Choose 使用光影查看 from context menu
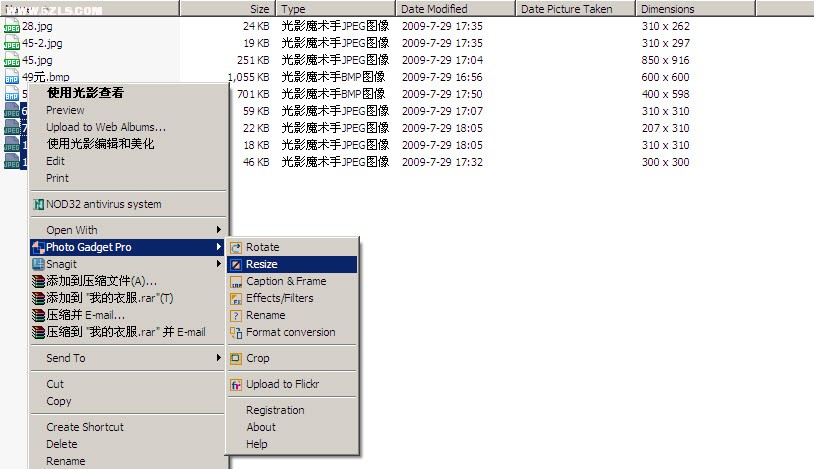Viewport: 814px width, 469px height. [85, 93]
